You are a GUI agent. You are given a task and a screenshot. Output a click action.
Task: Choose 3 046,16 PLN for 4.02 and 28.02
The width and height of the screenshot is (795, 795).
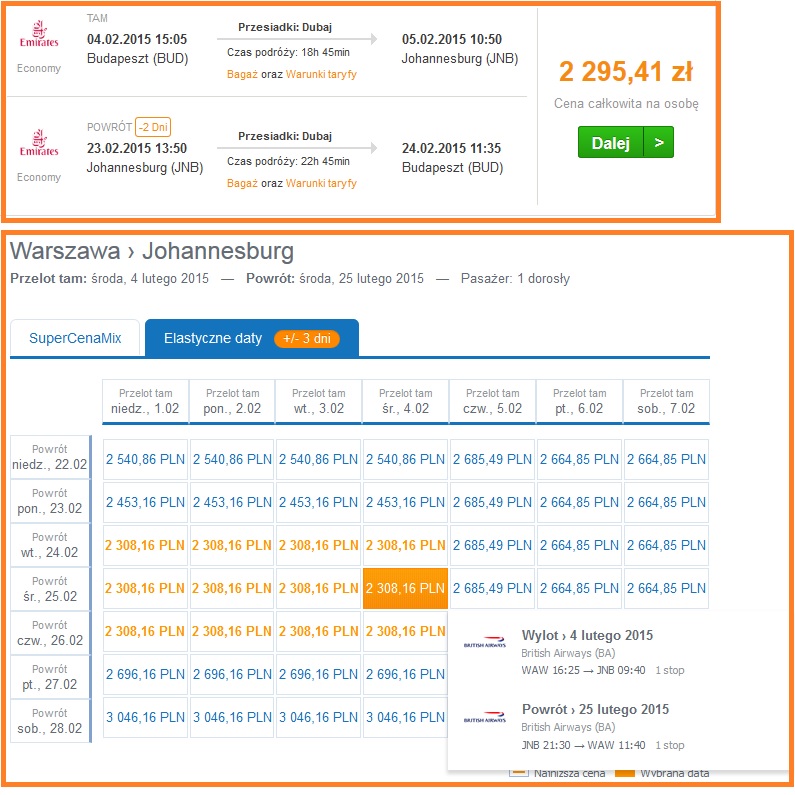click(406, 717)
